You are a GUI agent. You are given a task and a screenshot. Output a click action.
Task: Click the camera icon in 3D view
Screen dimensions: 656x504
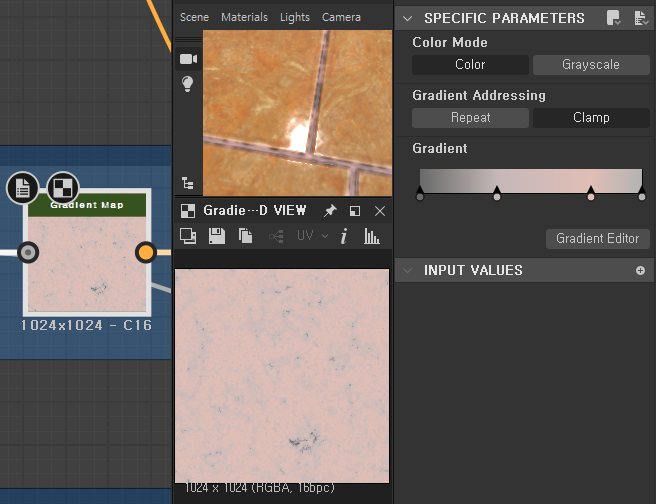tap(188, 59)
